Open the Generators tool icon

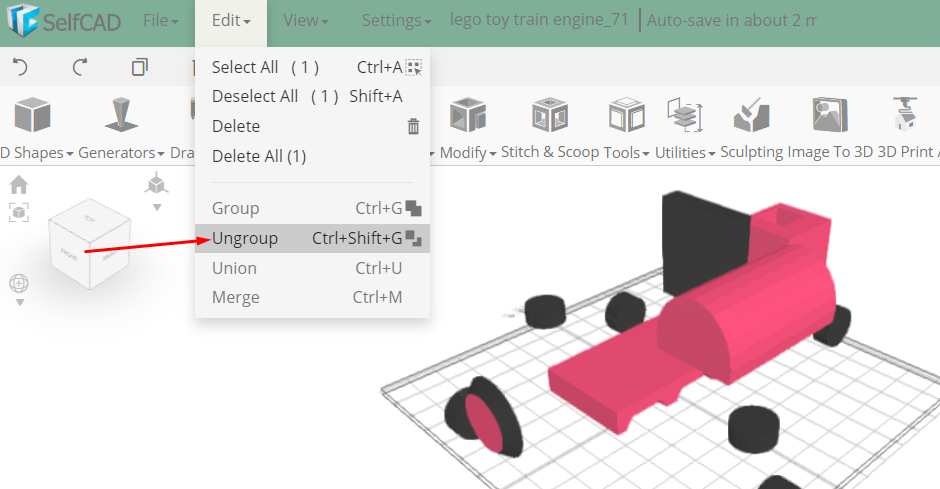tap(122, 114)
